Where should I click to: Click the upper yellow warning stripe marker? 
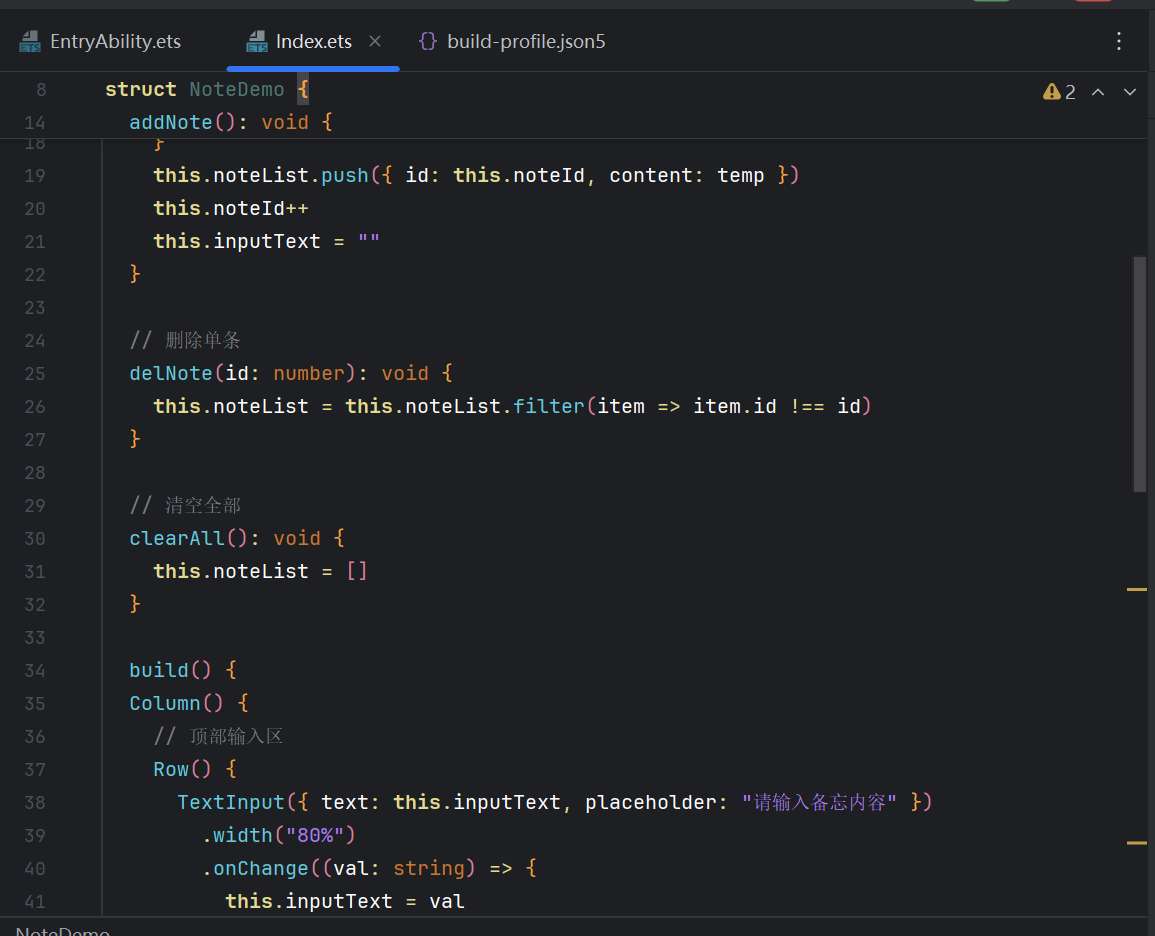coord(1137,589)
